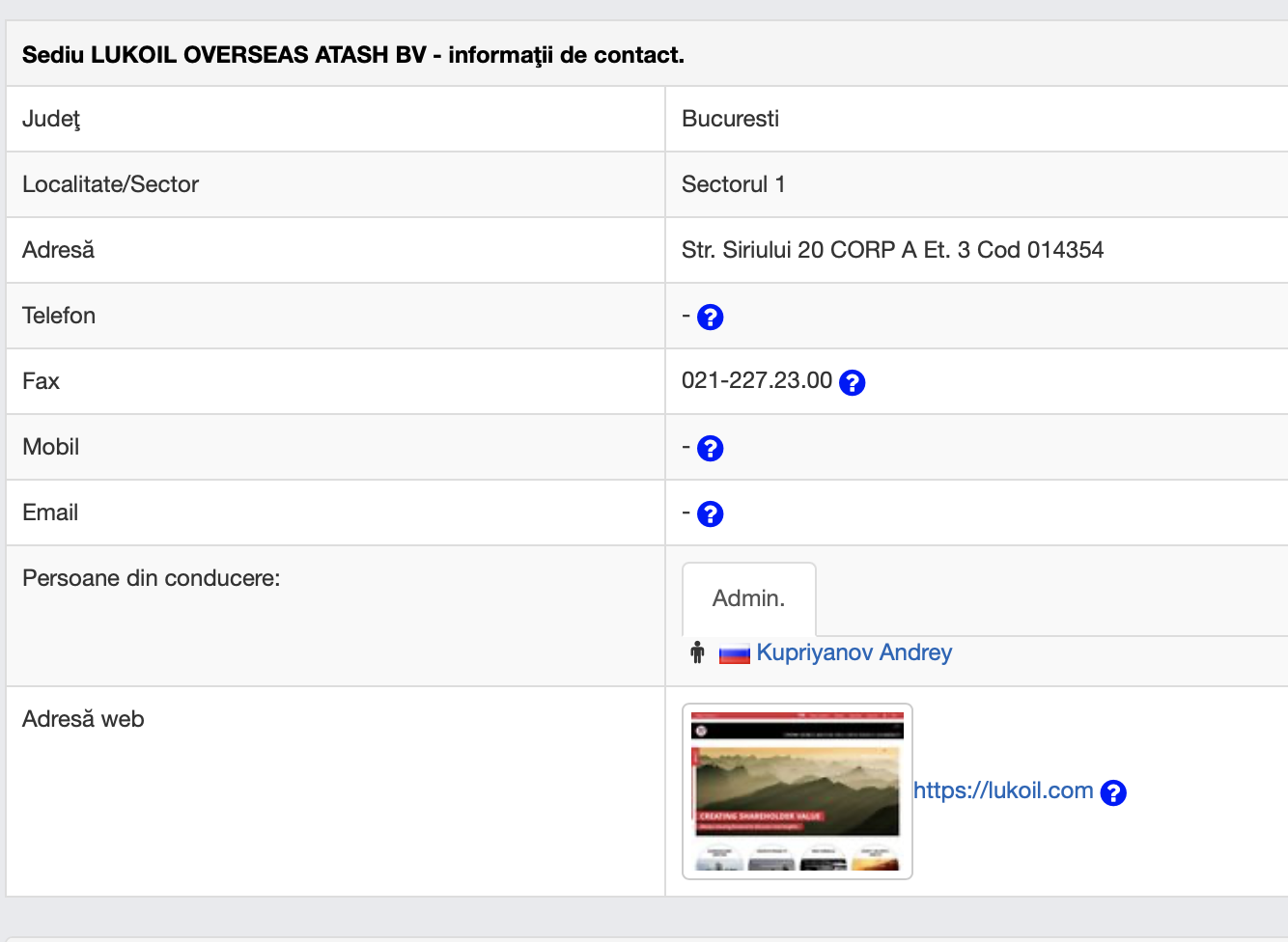Visit the https://lukoil.com link
This screenshot has width=1288, height=942.
[x=1002, y=790]
